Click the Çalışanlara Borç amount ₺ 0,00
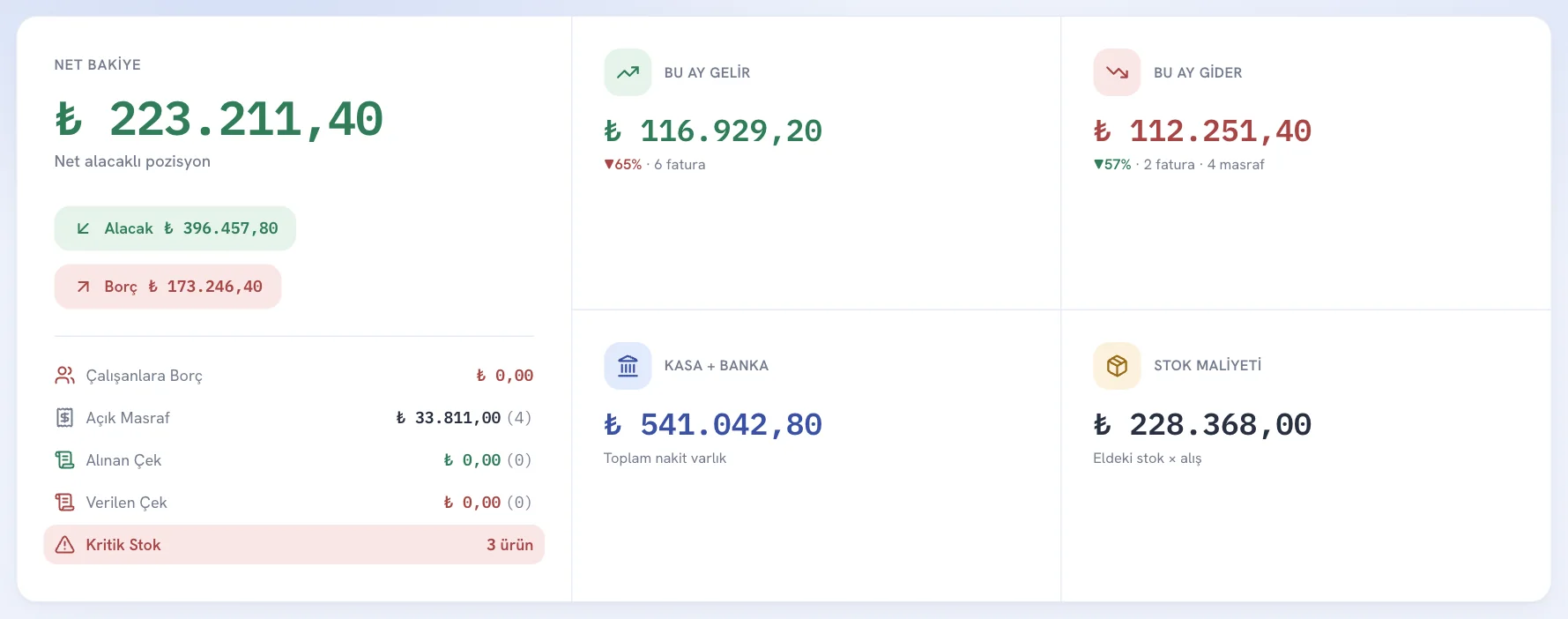The height and width of the screenshot is (619, 1568). [x=505, y=376]
